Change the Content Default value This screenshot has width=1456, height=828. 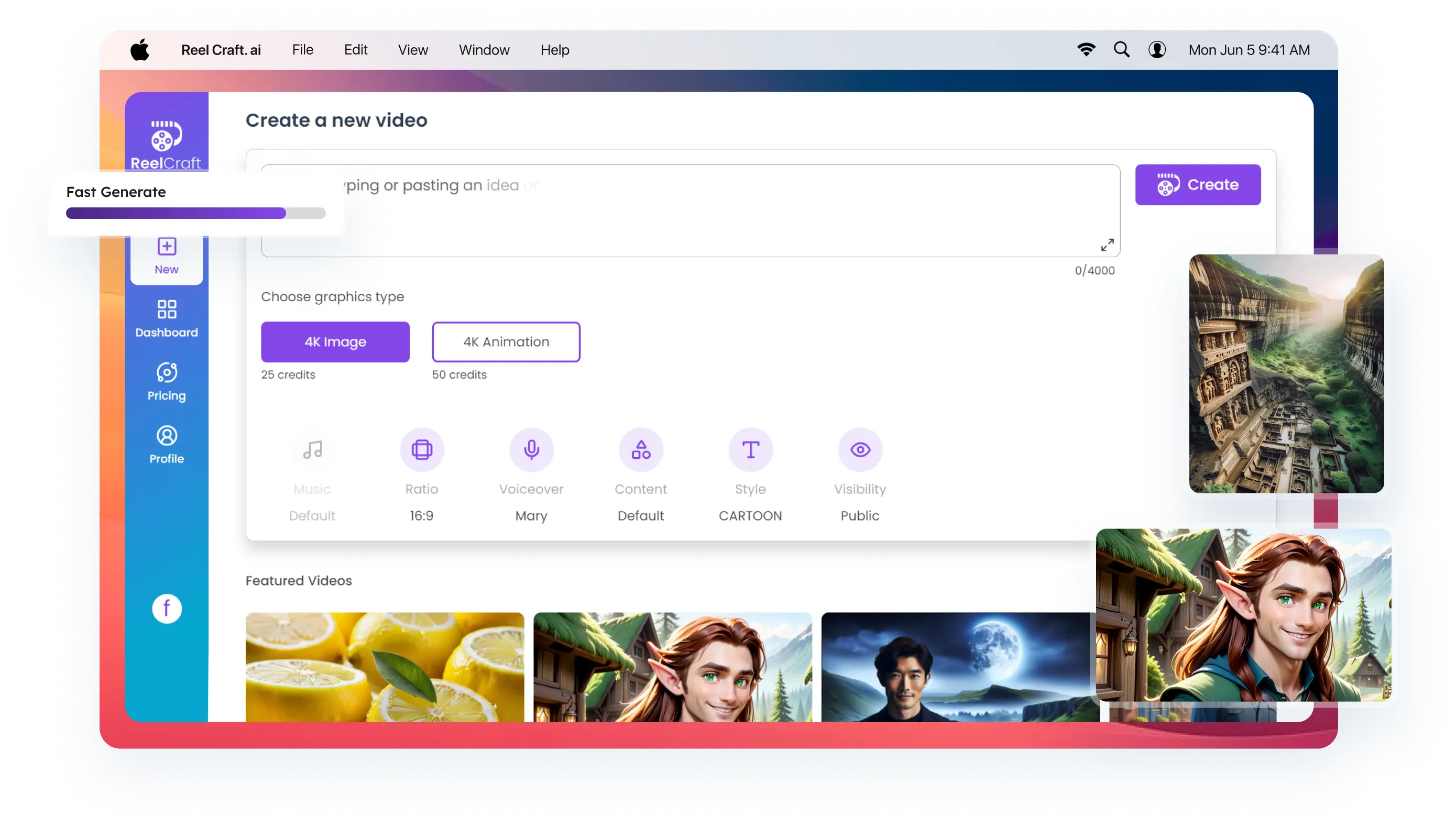click(641, 515)
